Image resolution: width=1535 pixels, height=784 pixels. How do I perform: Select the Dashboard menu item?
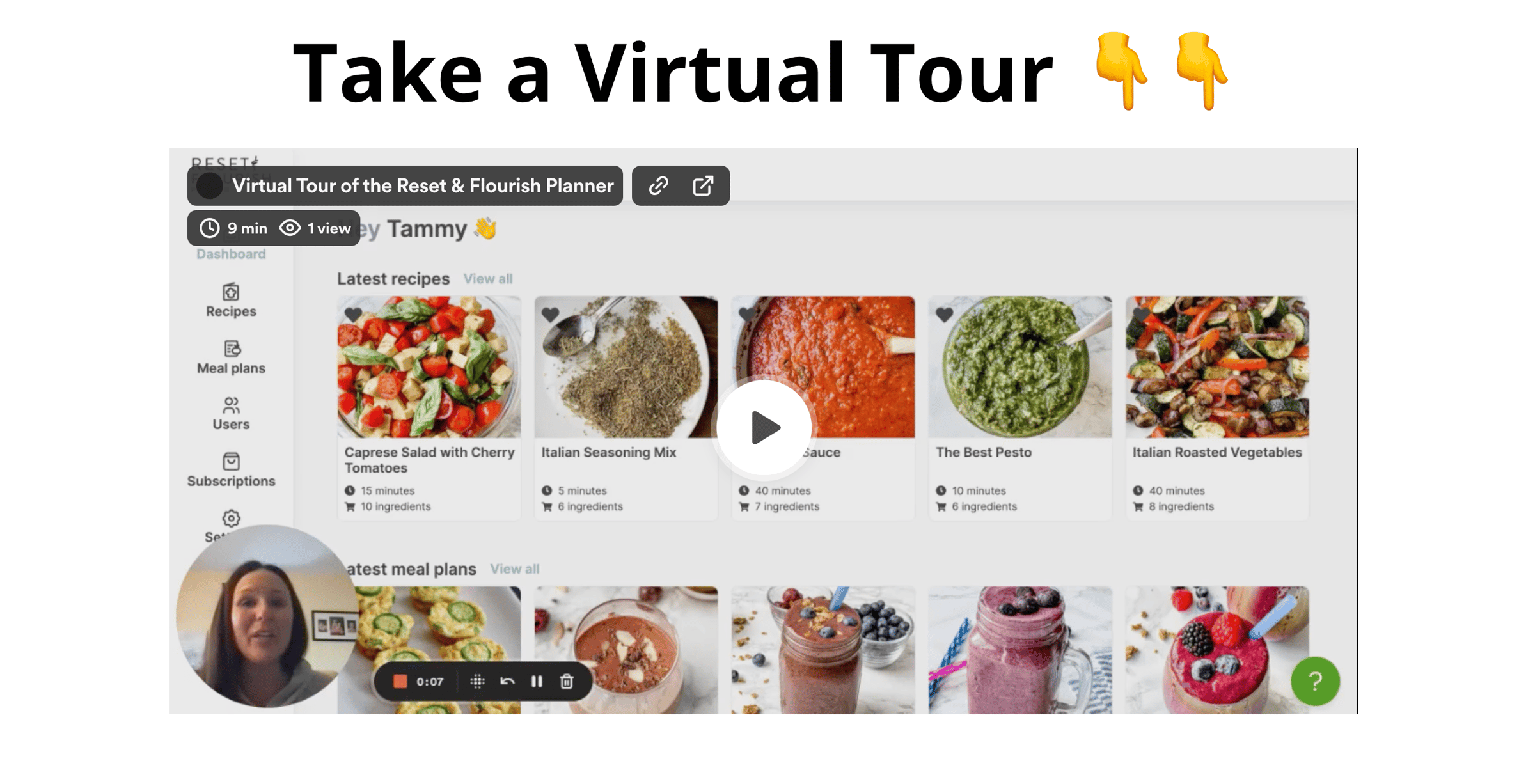(x=231, y=254)
